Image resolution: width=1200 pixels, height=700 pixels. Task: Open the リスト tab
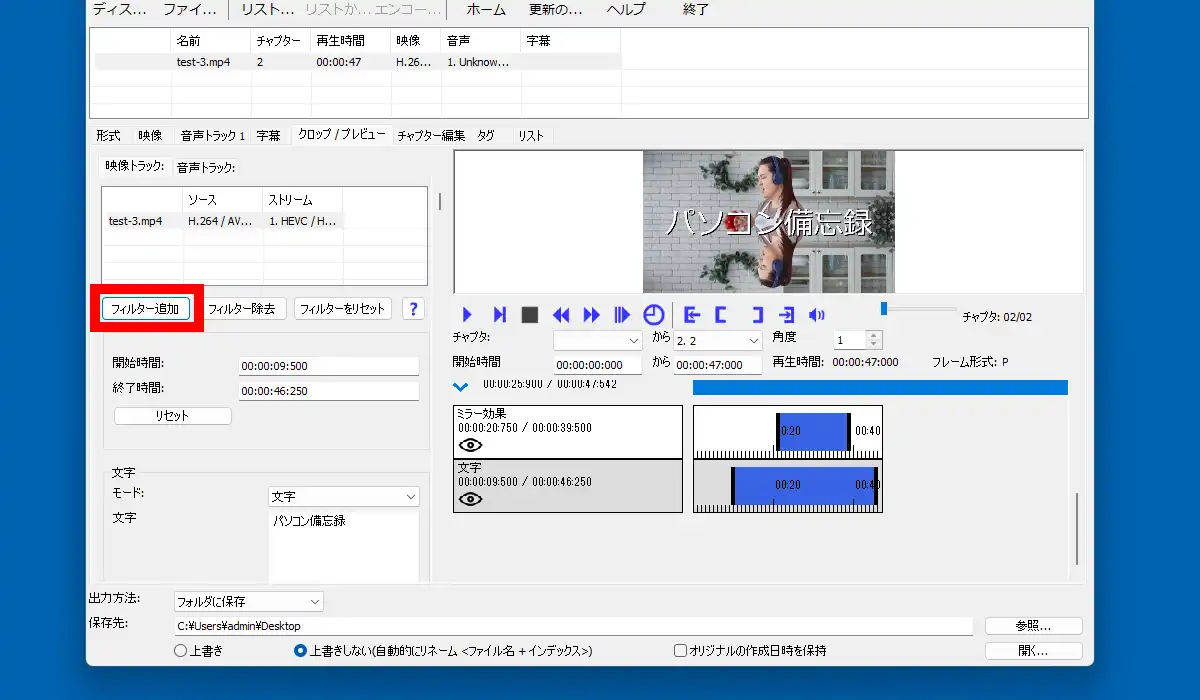pyautogui.click(x=531, y=136)
